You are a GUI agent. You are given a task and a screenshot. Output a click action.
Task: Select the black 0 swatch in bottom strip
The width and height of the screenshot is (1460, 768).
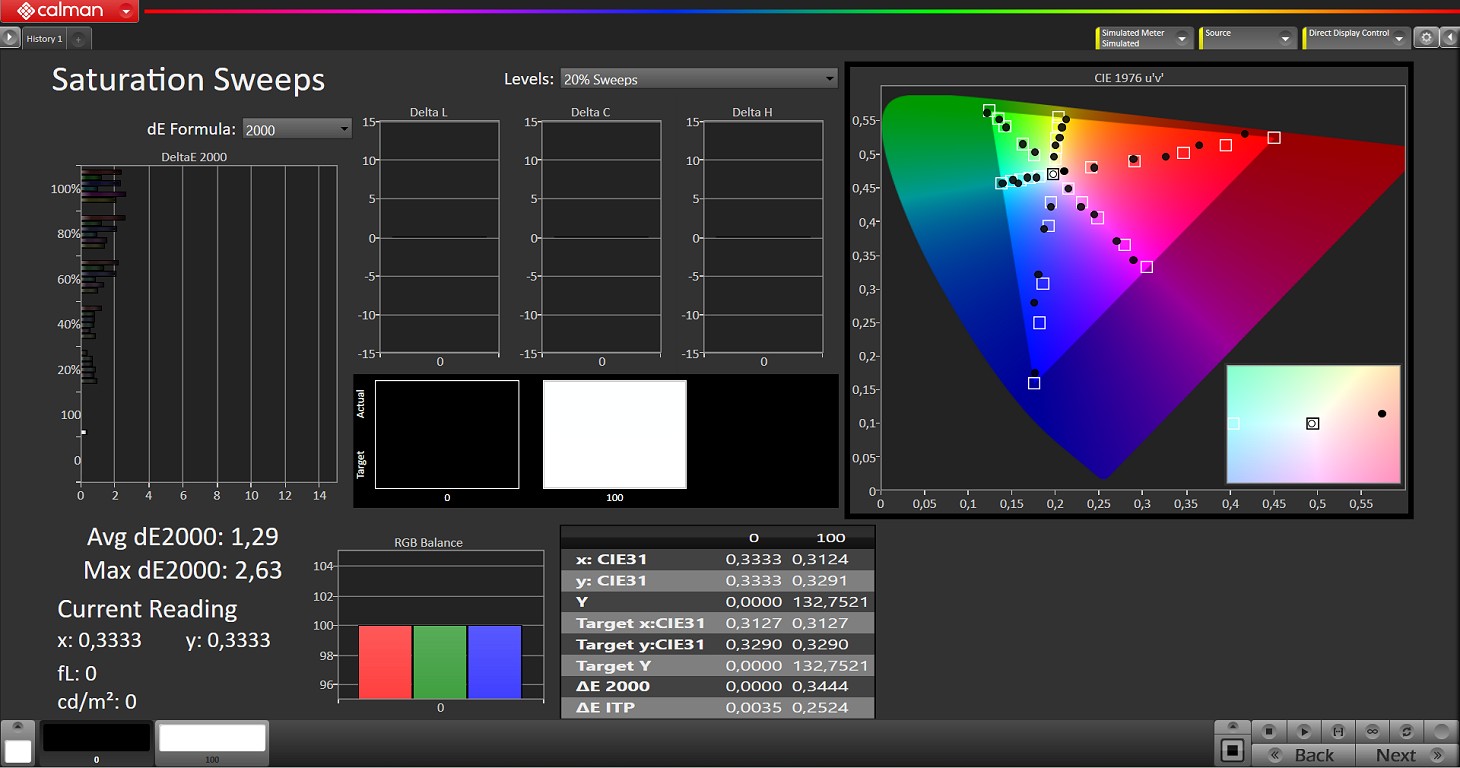coord(96,740)
